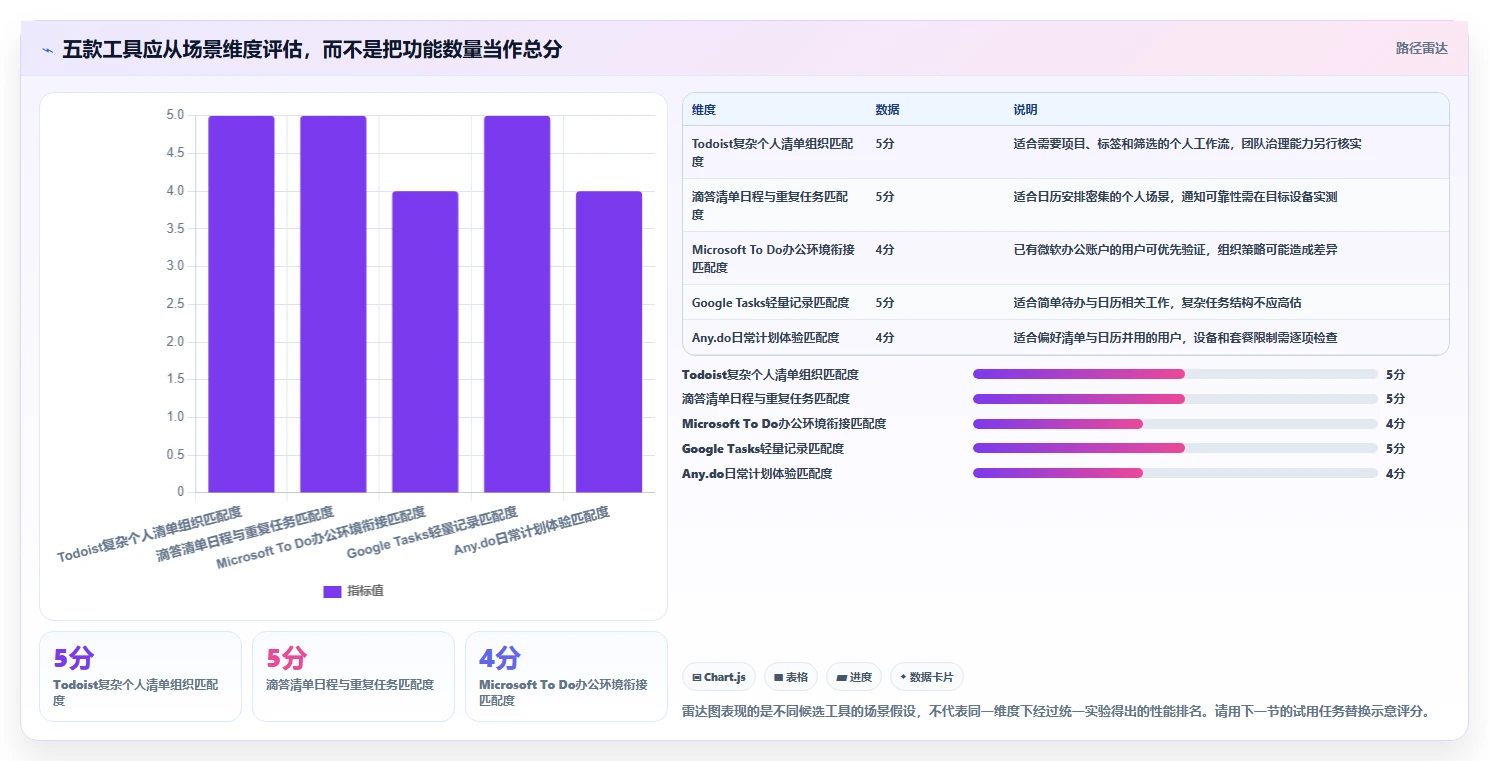Select the 数据卡片 tag chip
Viewport: 1489px width, 761px height.
927,677
